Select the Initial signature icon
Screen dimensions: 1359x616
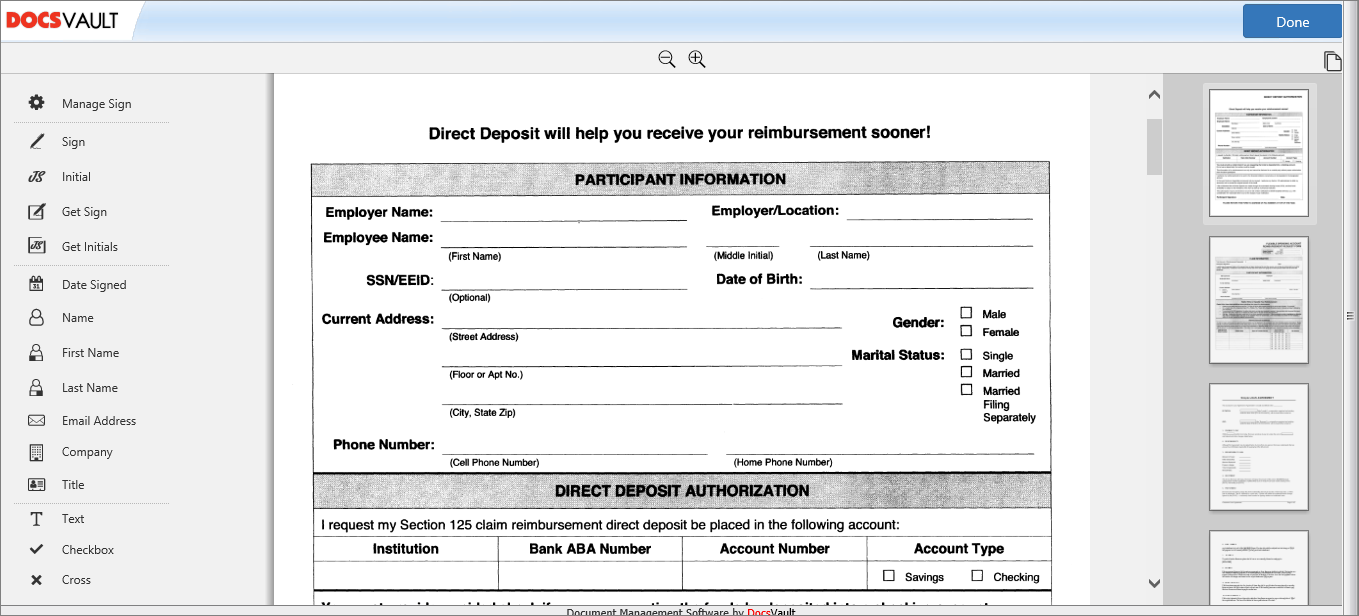coord(37,176)
